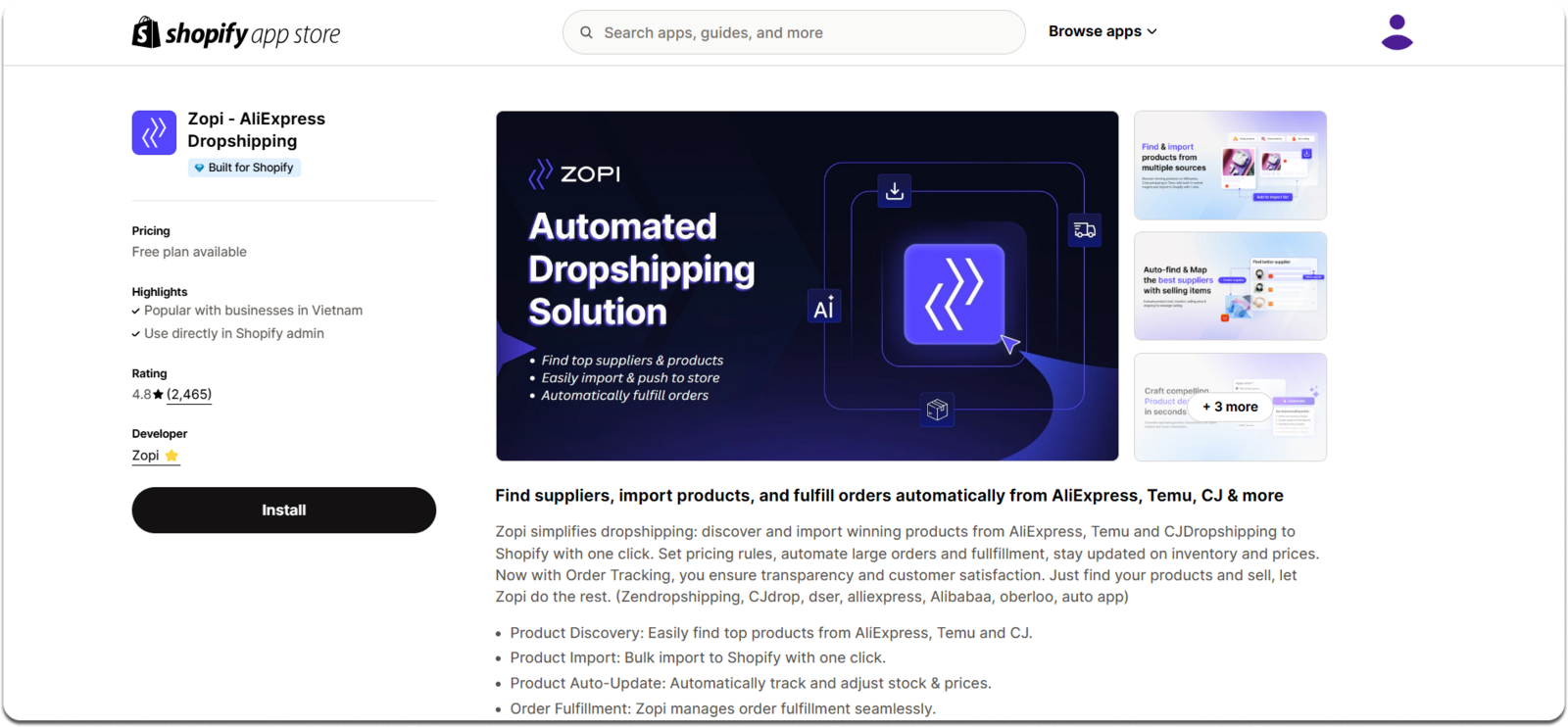This screenshot has height=727, width=1568.
Task: Open the Zopi developer link
Action: point(156,456)
